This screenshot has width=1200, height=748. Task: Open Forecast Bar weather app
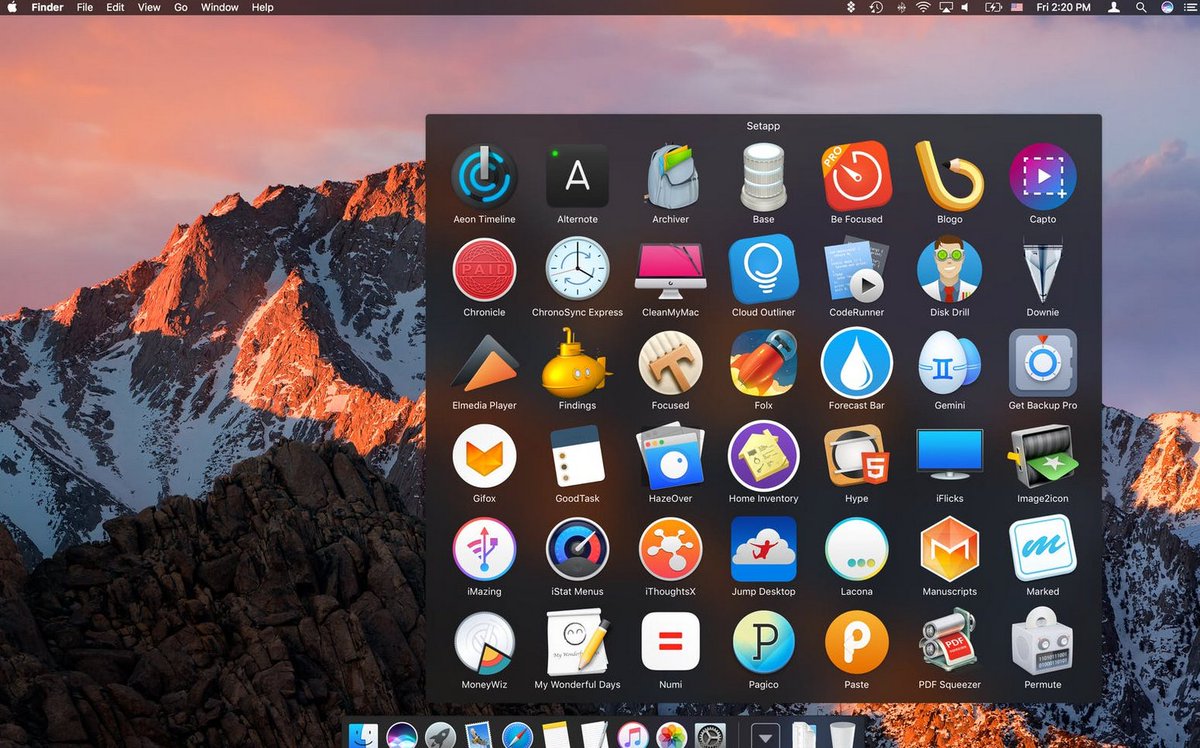856,362
